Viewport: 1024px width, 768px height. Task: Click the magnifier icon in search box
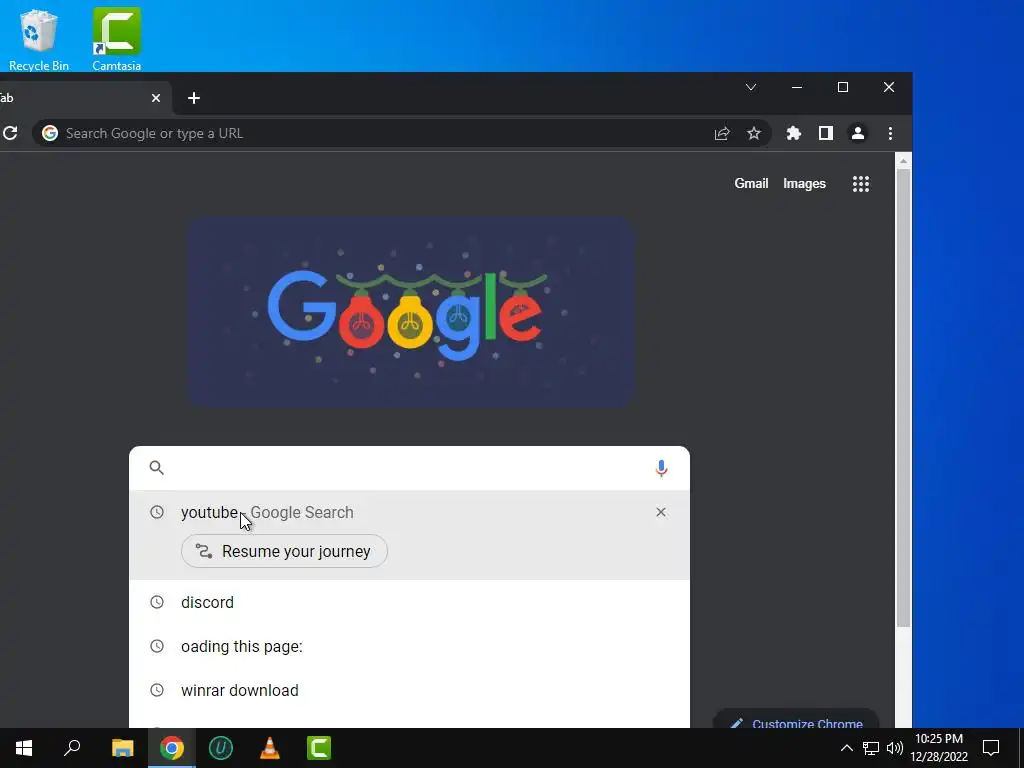[x=157, y=468]
